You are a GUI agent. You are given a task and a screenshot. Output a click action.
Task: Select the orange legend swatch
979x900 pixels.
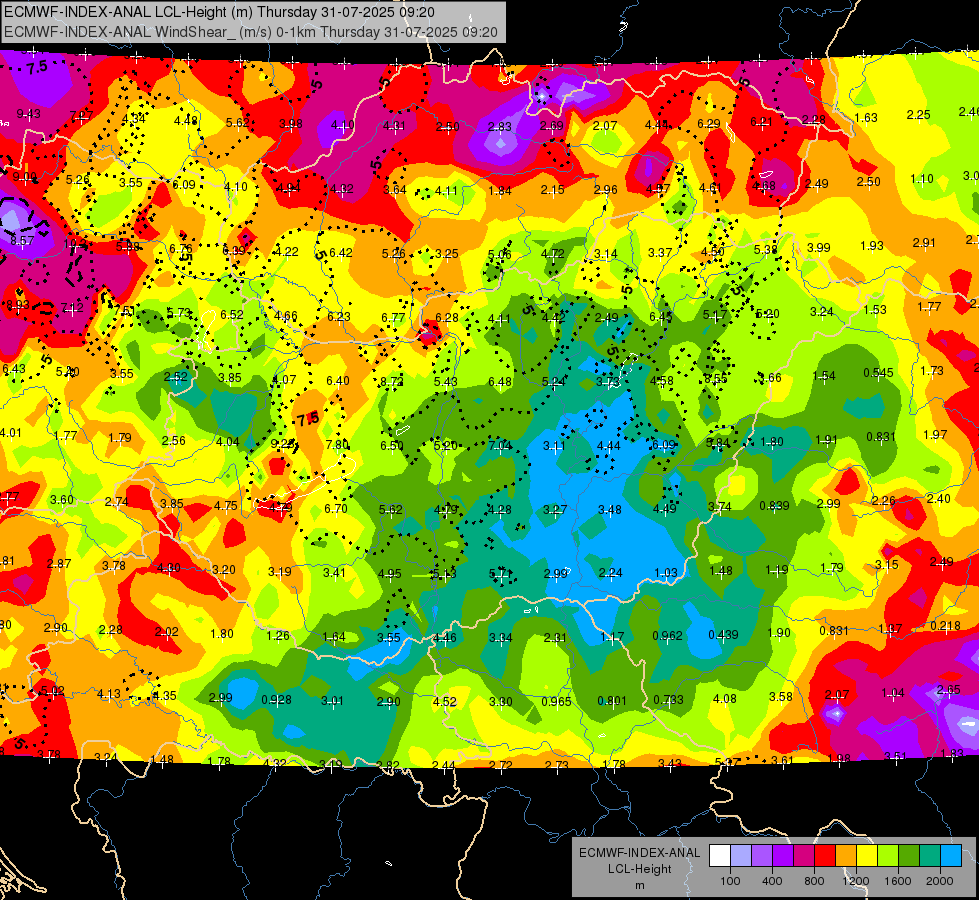pyautogui.click(x=846, y=855)
